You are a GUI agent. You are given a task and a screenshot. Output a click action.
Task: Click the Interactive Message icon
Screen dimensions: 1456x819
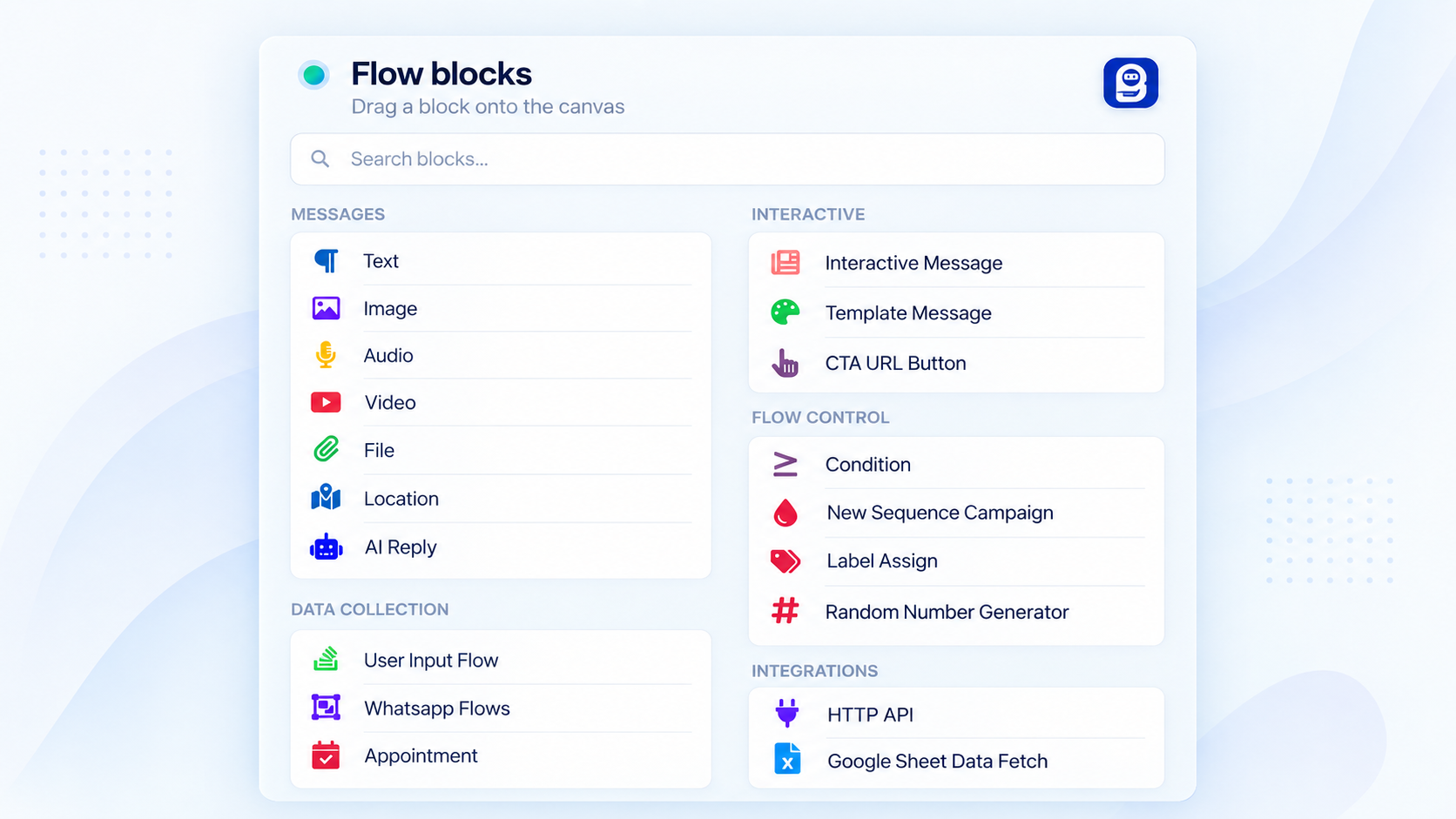(785, 262)
